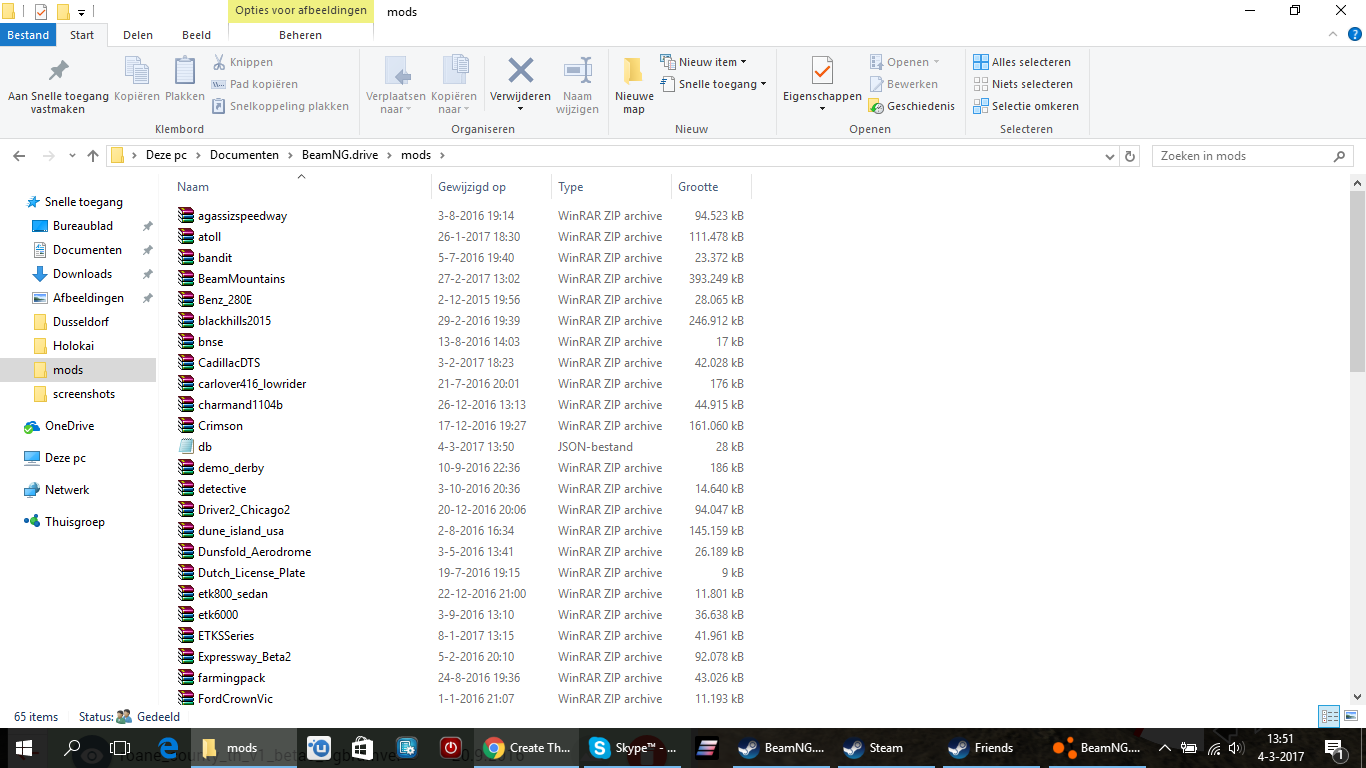Select the agassizspeedway archive
The height and width of the screenshot is (768, 1366).
pos(242,216)
